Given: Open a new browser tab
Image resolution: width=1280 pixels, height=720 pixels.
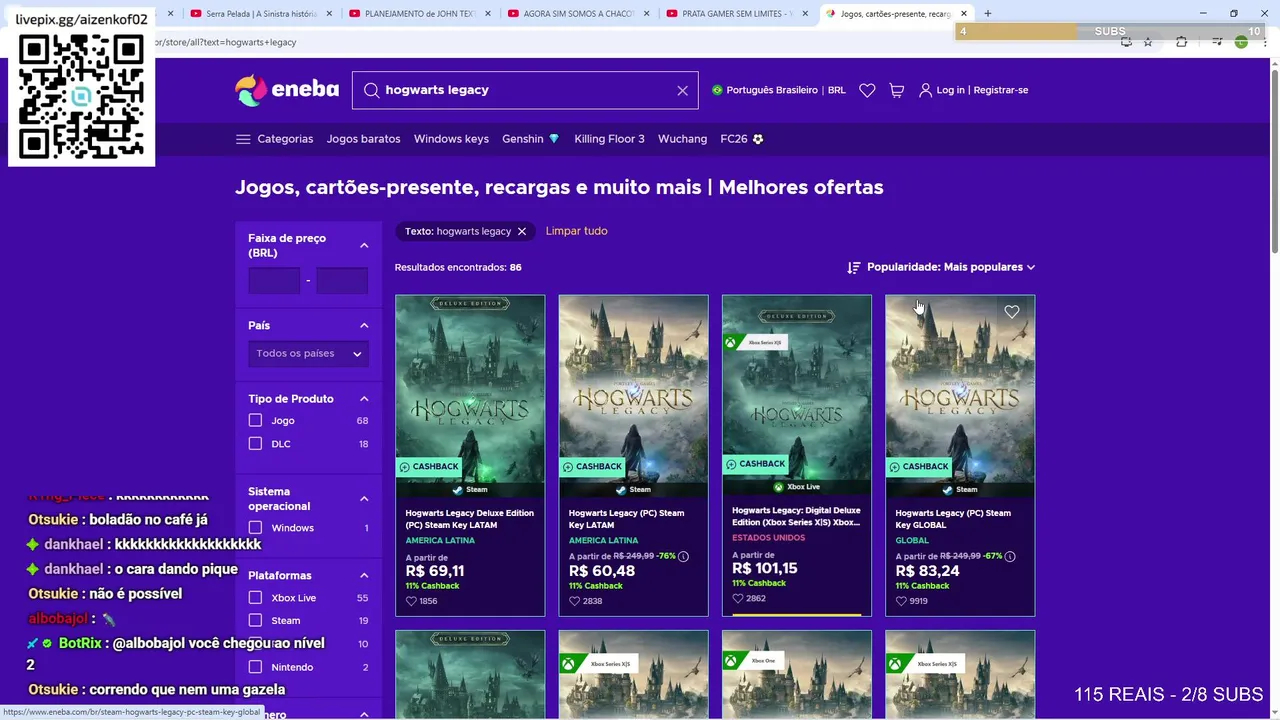Looking at the screenshot, I should point(987,14).
